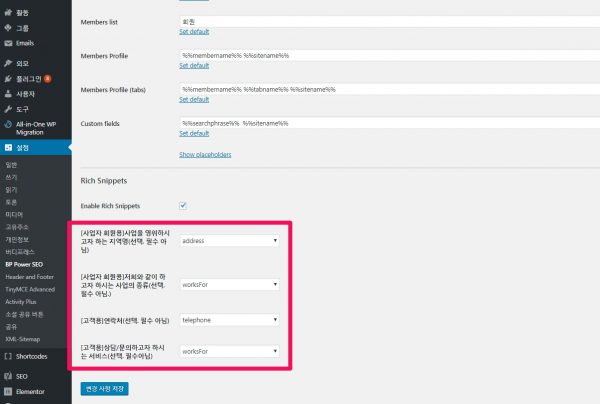The height and width of the screenshot is (404, 600).
Task: Click the plugins update count badge
Action: point(47,79)
